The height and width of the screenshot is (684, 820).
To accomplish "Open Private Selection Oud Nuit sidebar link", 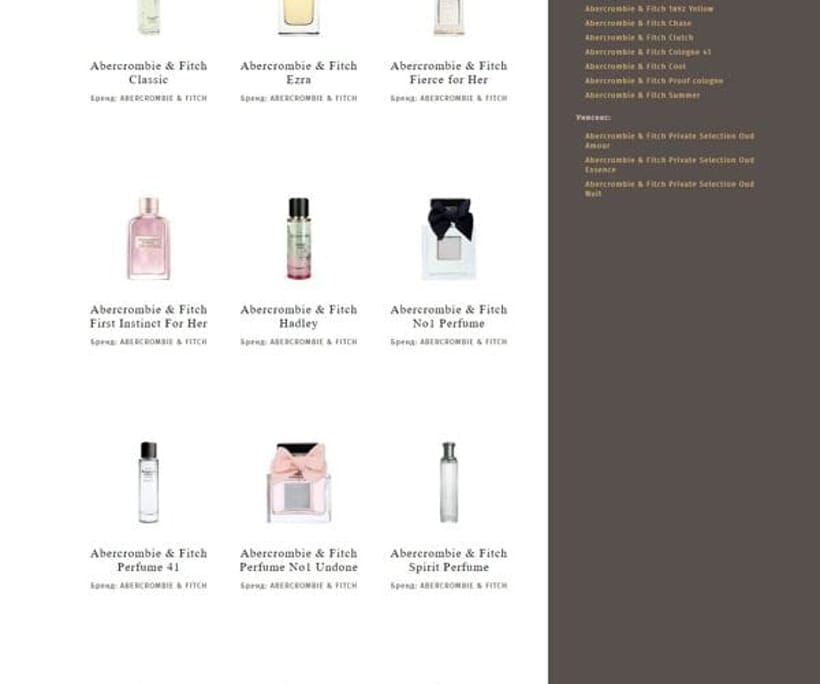I will point(669,189).
